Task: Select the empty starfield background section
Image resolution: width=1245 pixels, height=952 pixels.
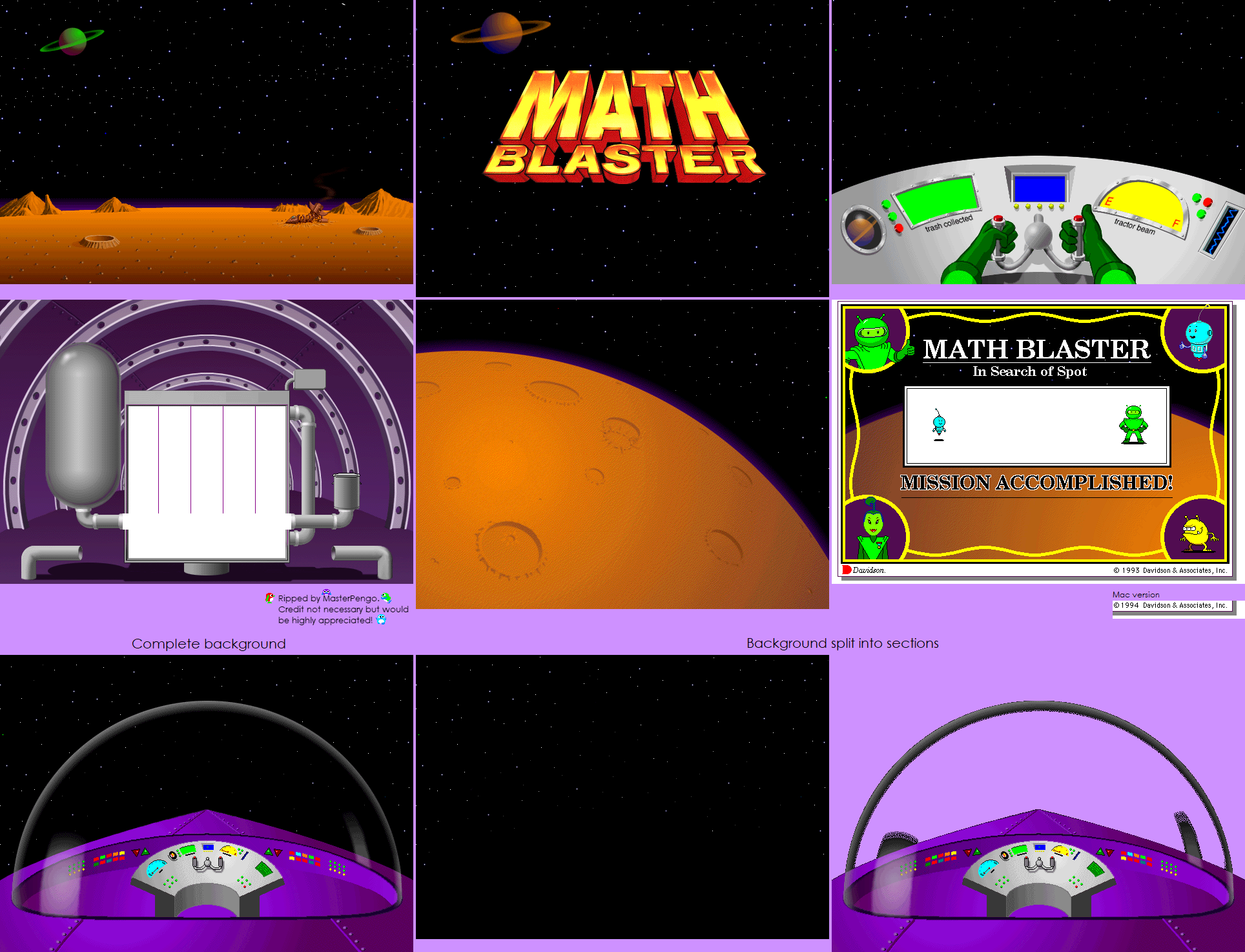Action: 622,796
